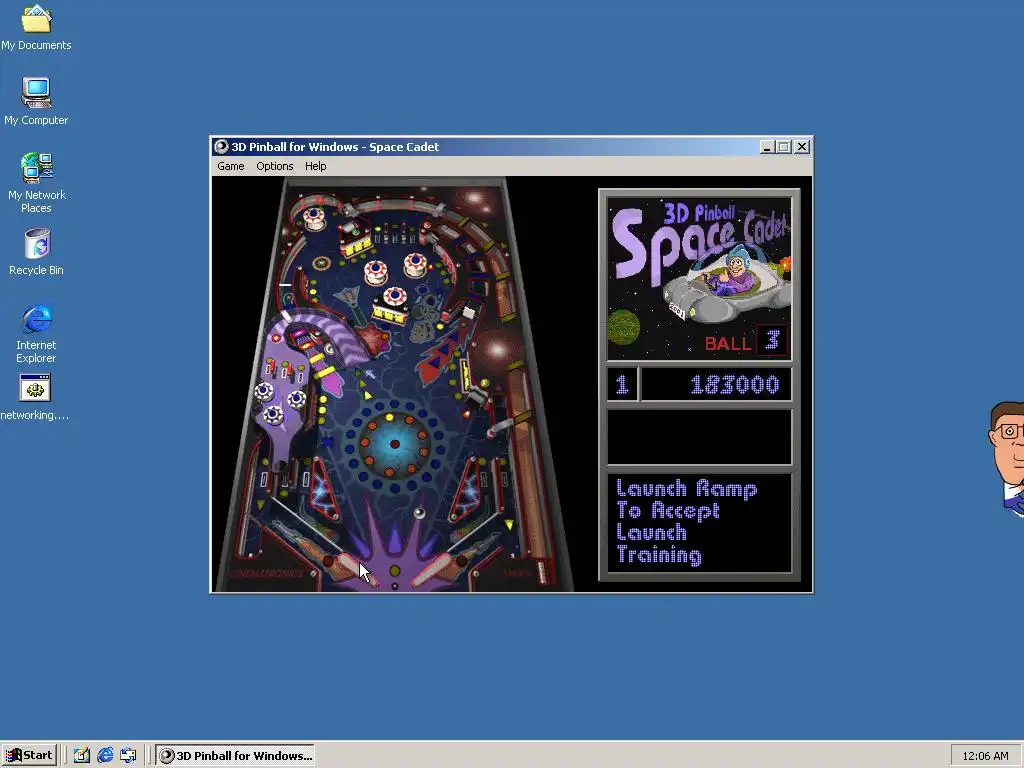This screenshot has width=1024, height=768.
Task: Click the Show Desktop quick launch icon
Action: click(82, 756)
